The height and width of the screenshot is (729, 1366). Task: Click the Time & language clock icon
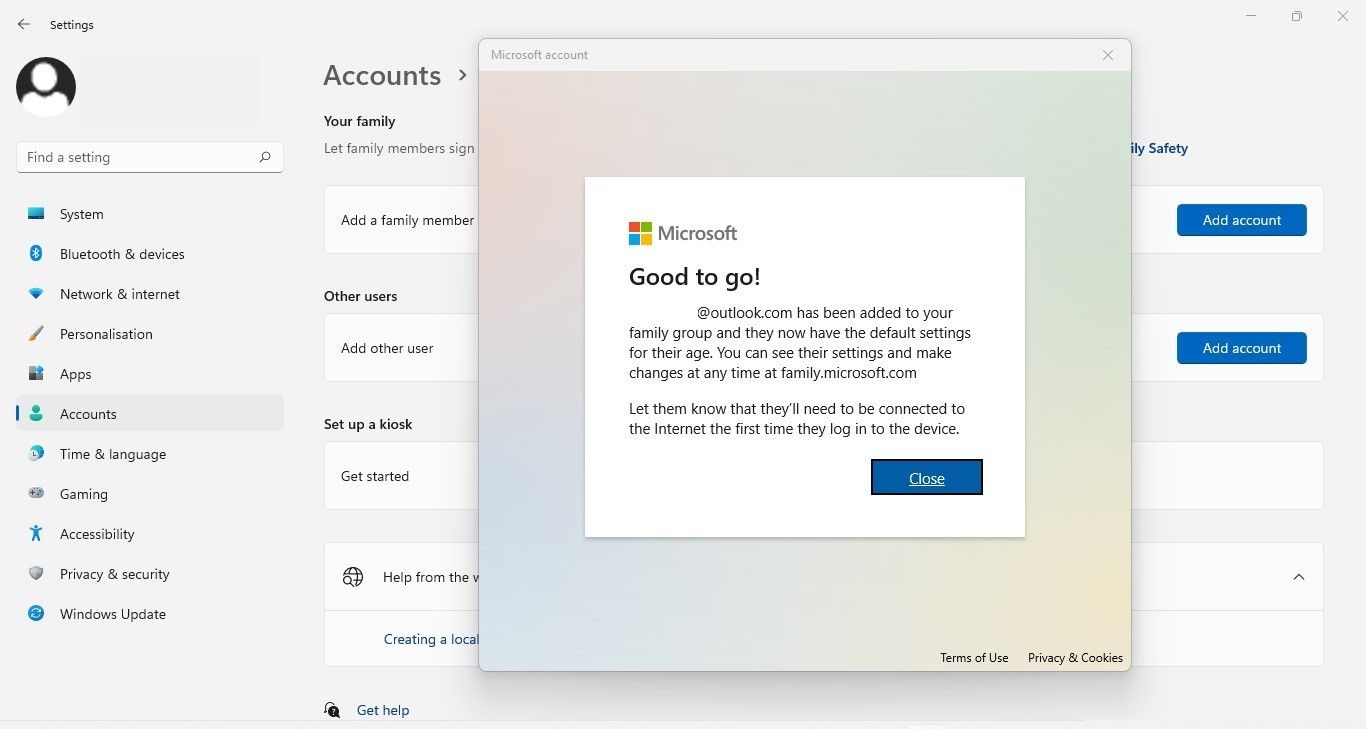[36, 454]
